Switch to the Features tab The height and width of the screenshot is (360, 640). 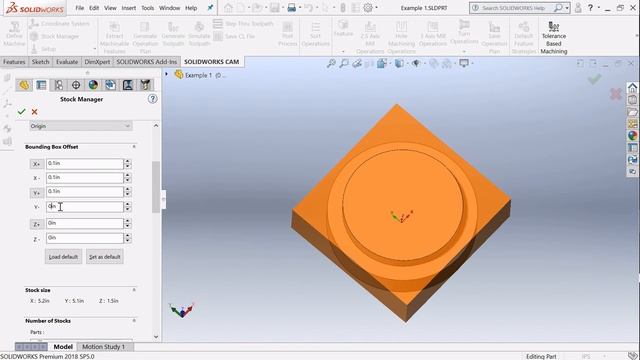pos(14,62)
